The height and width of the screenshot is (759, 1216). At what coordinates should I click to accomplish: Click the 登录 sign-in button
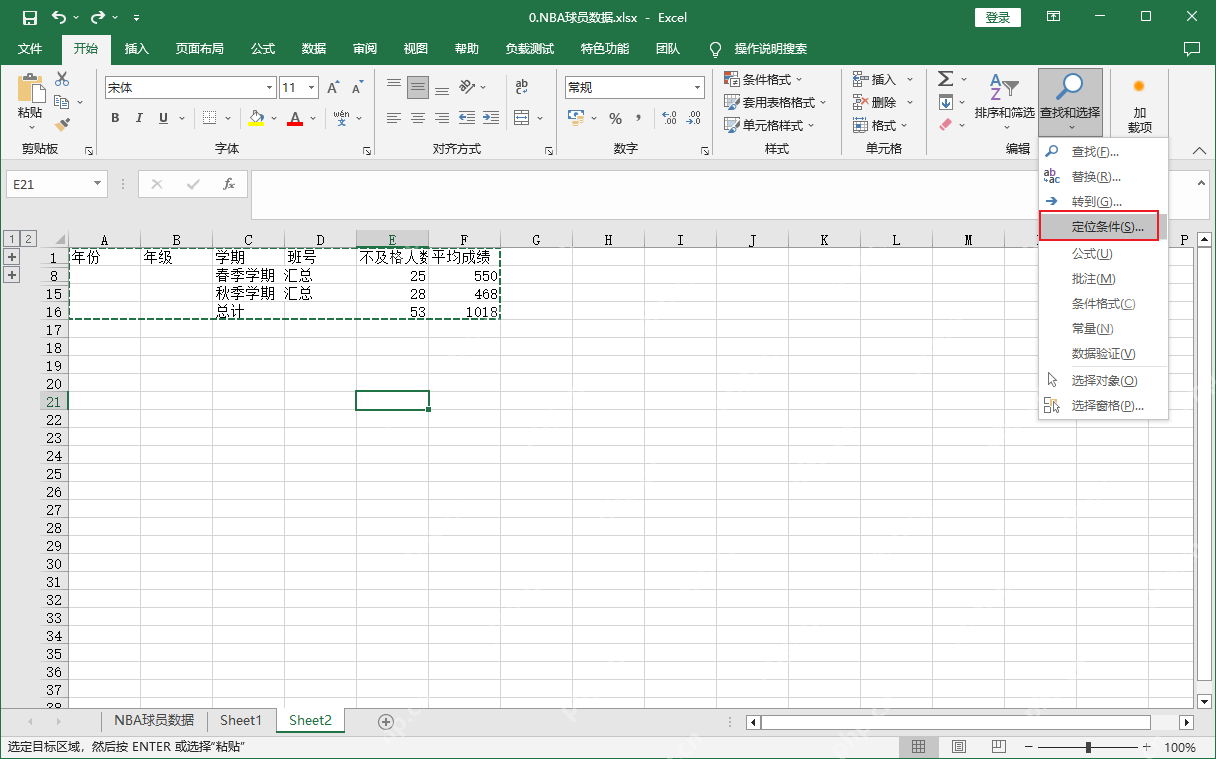998,17
